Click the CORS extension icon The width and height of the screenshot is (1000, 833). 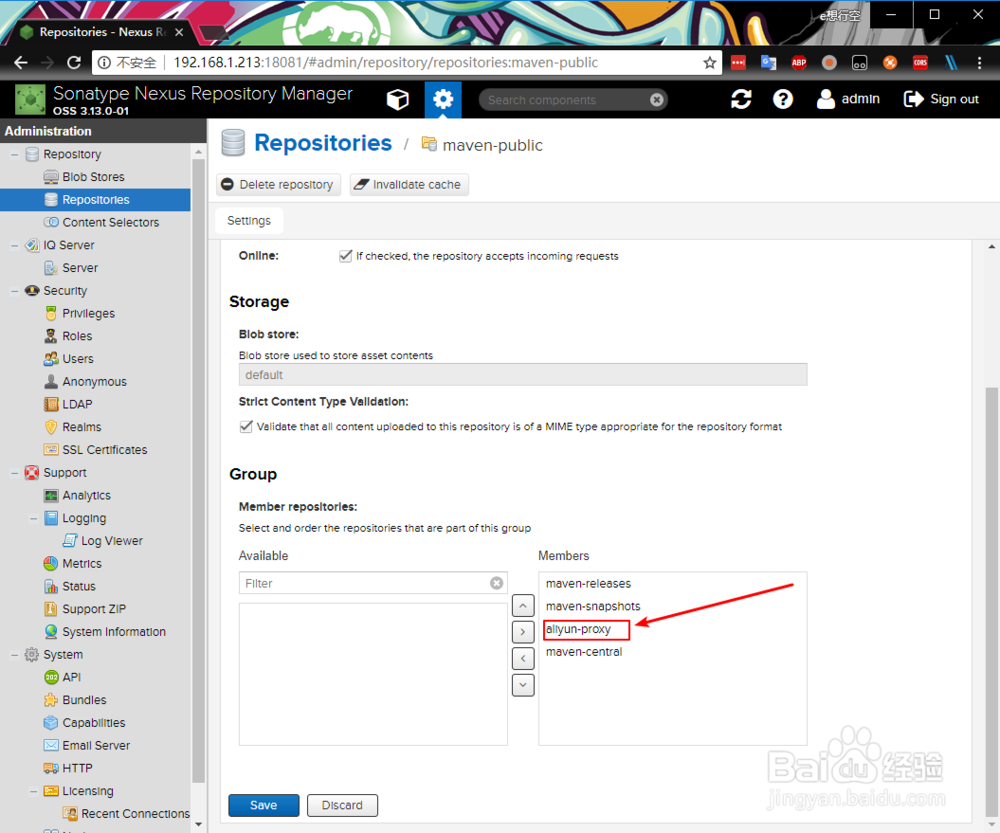coord(920,63)
